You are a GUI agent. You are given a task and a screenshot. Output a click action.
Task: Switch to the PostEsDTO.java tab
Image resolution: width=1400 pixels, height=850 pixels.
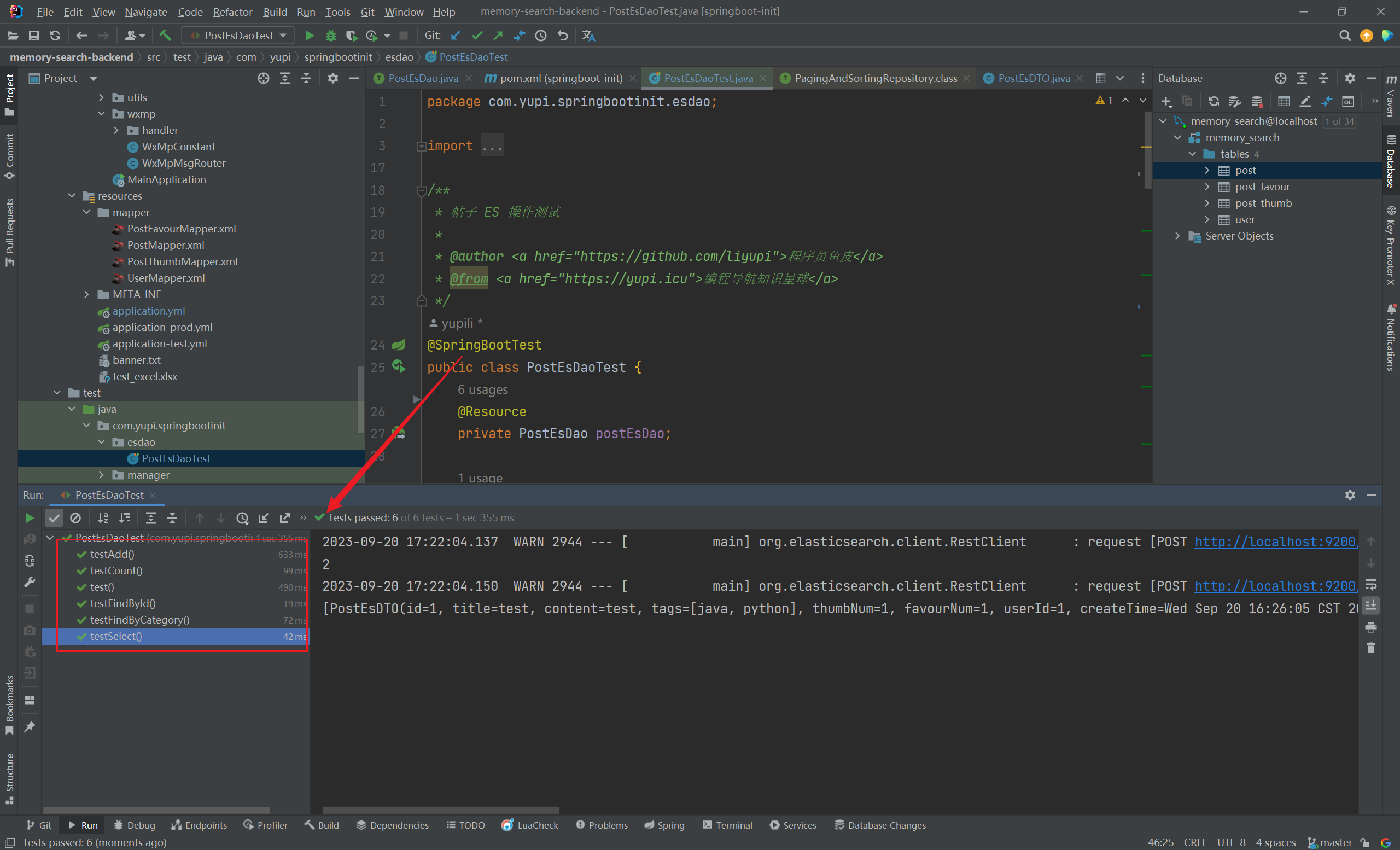point(1035,79)
